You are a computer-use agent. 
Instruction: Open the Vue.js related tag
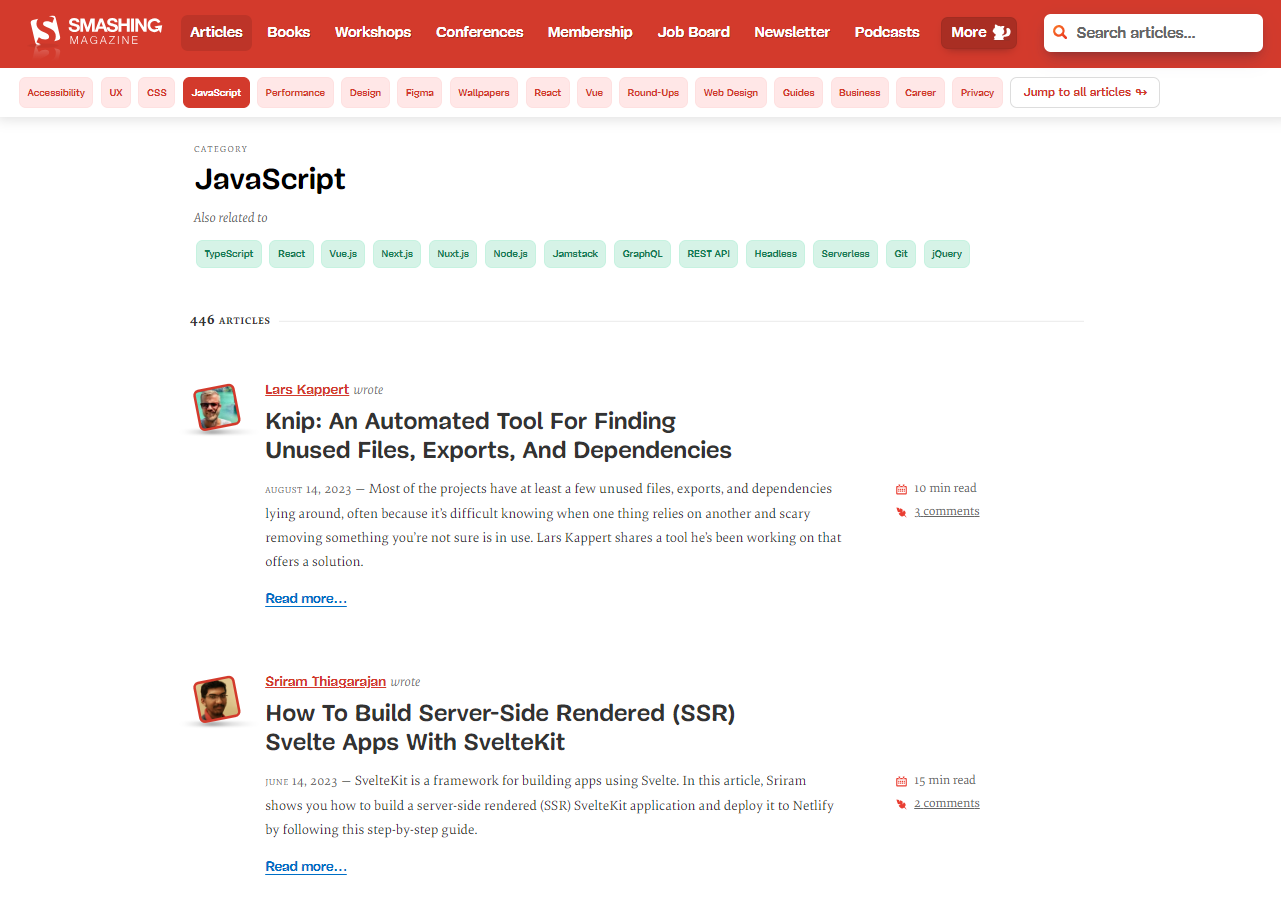[343, 254]
